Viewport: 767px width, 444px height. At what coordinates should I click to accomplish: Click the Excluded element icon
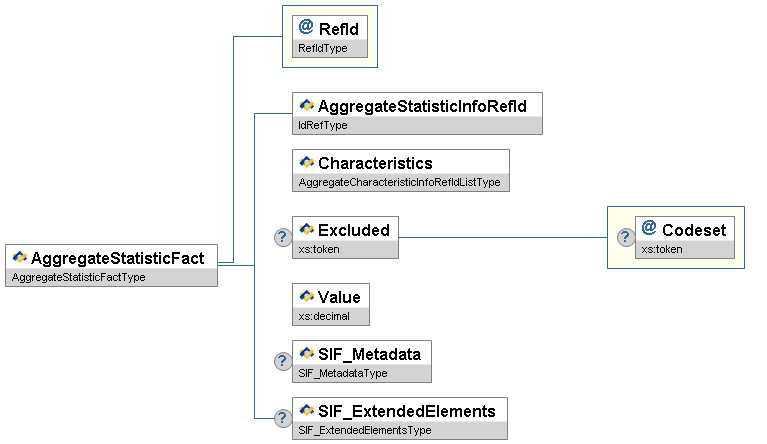coord(307,230)
